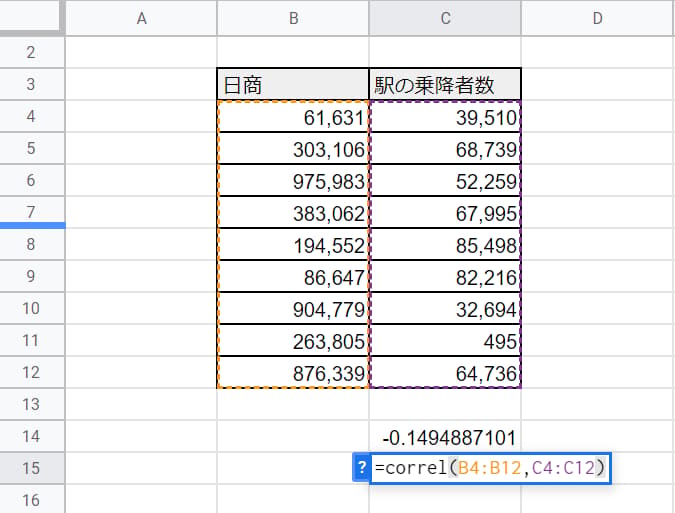The image size is (675, 513).
Task: Open the formula help question mark icon
Action: pos(361,468)
